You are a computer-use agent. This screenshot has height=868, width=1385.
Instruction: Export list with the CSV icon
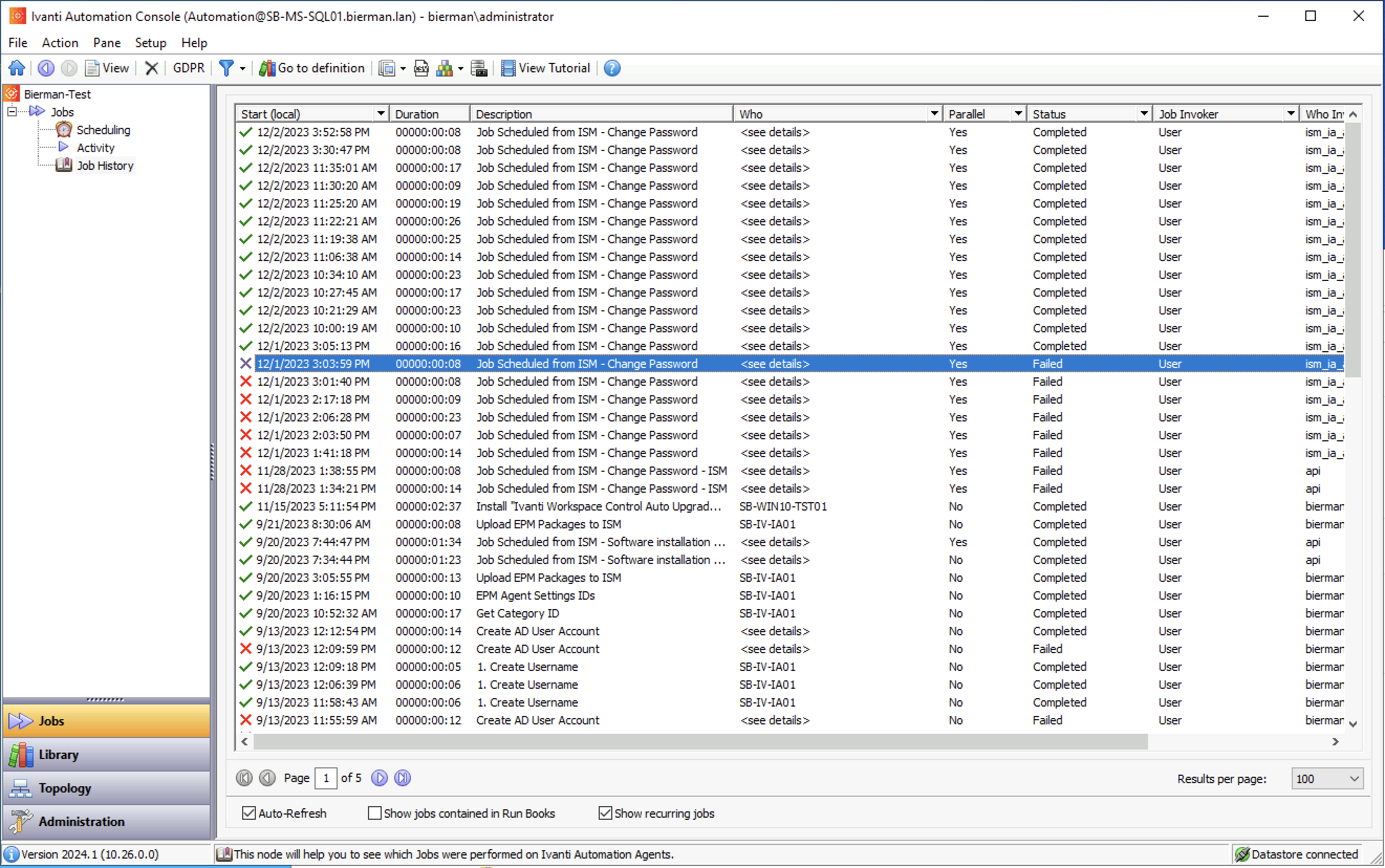click(x=421, y=68)
